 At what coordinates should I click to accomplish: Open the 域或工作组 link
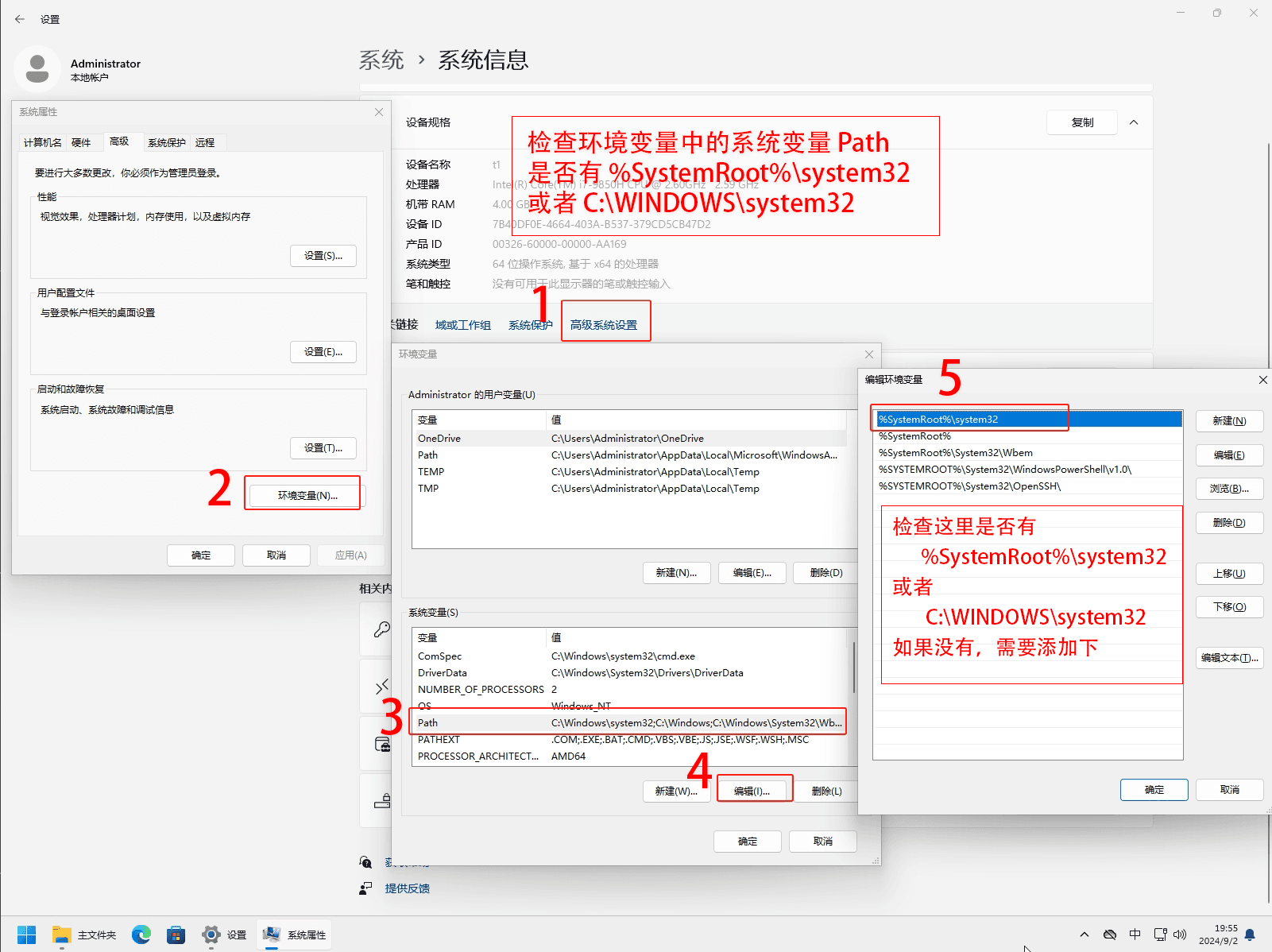(463, 325)
